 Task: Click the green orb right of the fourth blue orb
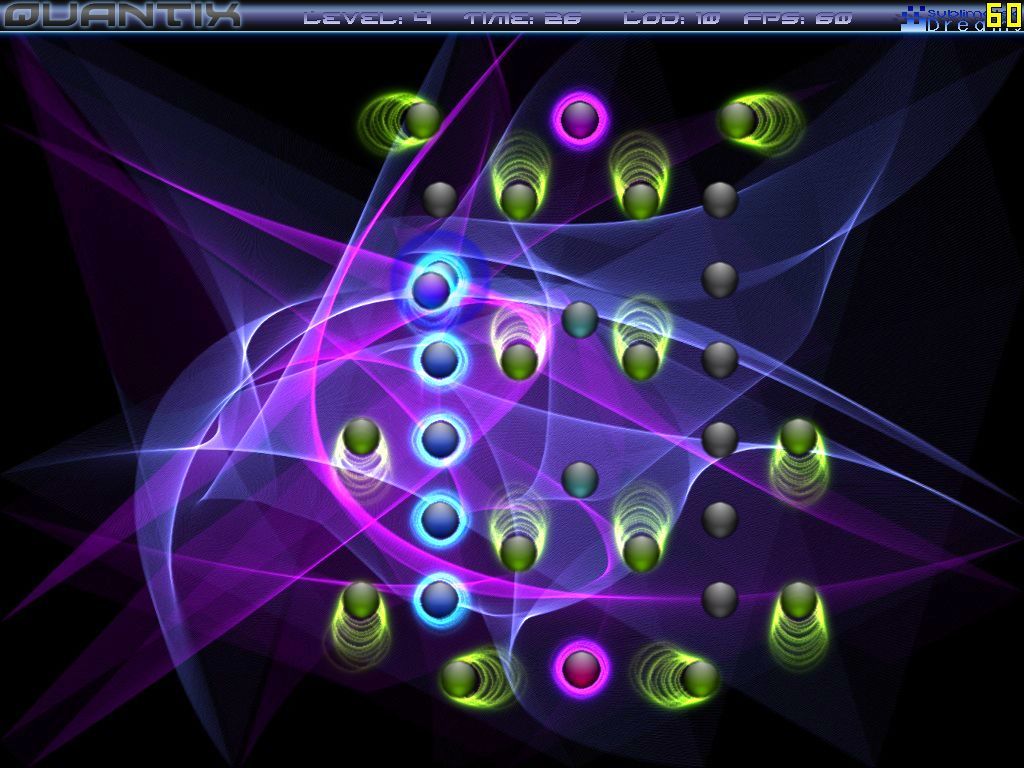[519, 552]
